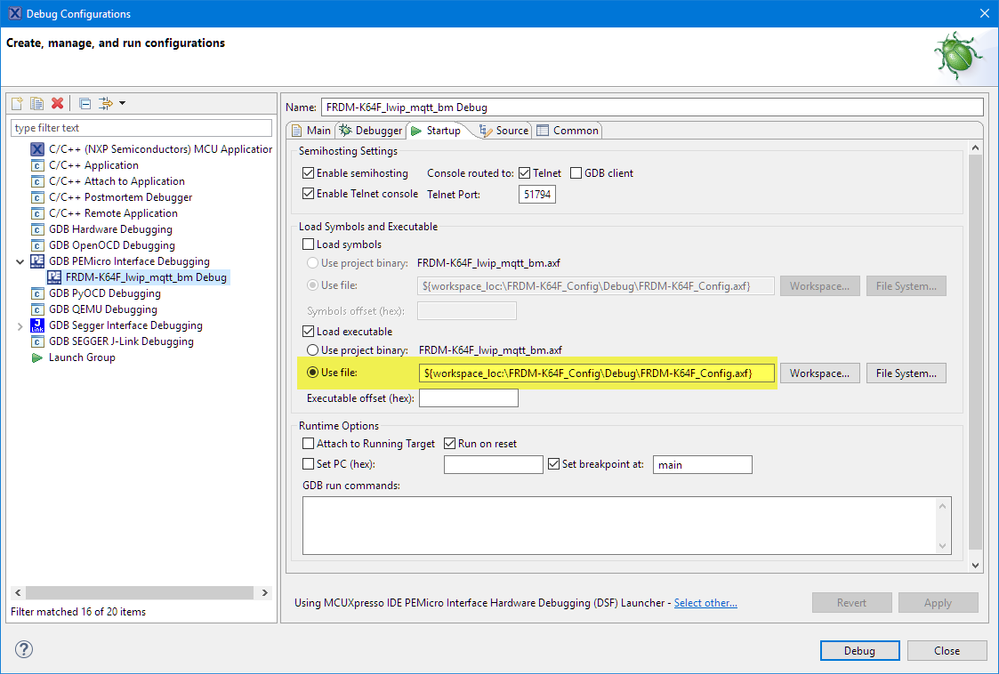Click the executable file path input field

click(596, 373)
